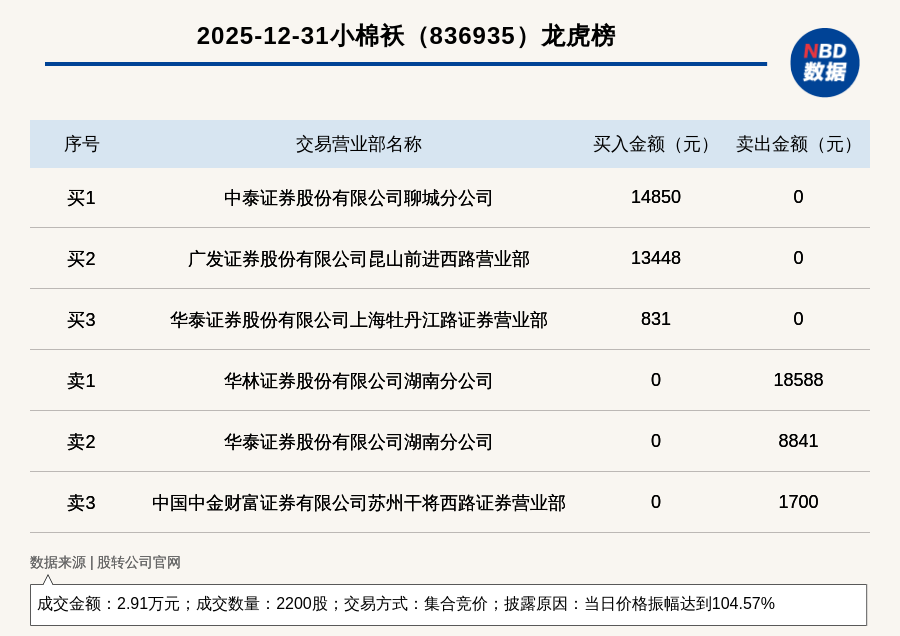Click the sell amount 18588

point(798,380)
